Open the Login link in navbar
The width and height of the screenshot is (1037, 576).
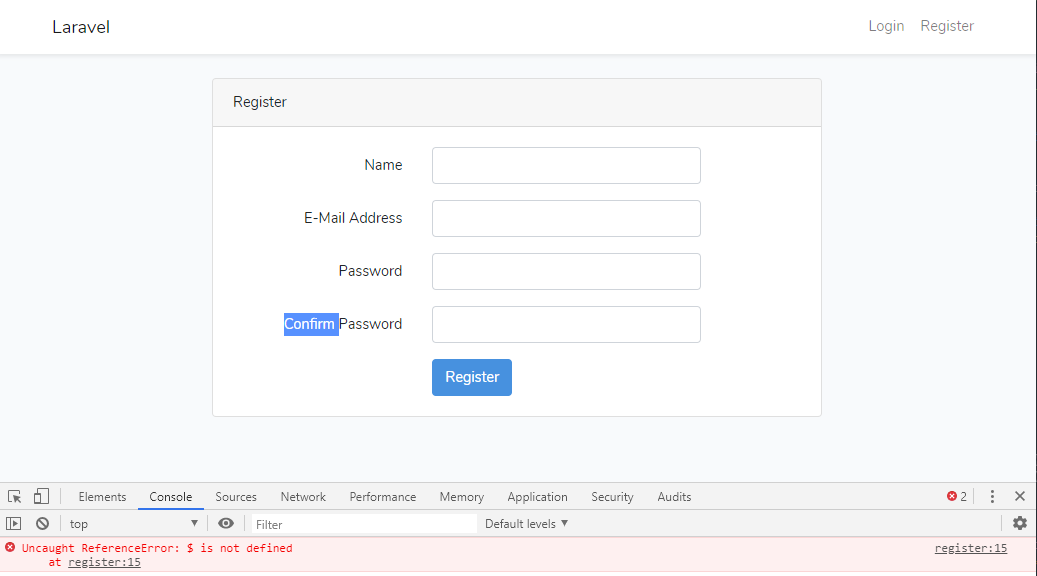(x=886, y=26)
